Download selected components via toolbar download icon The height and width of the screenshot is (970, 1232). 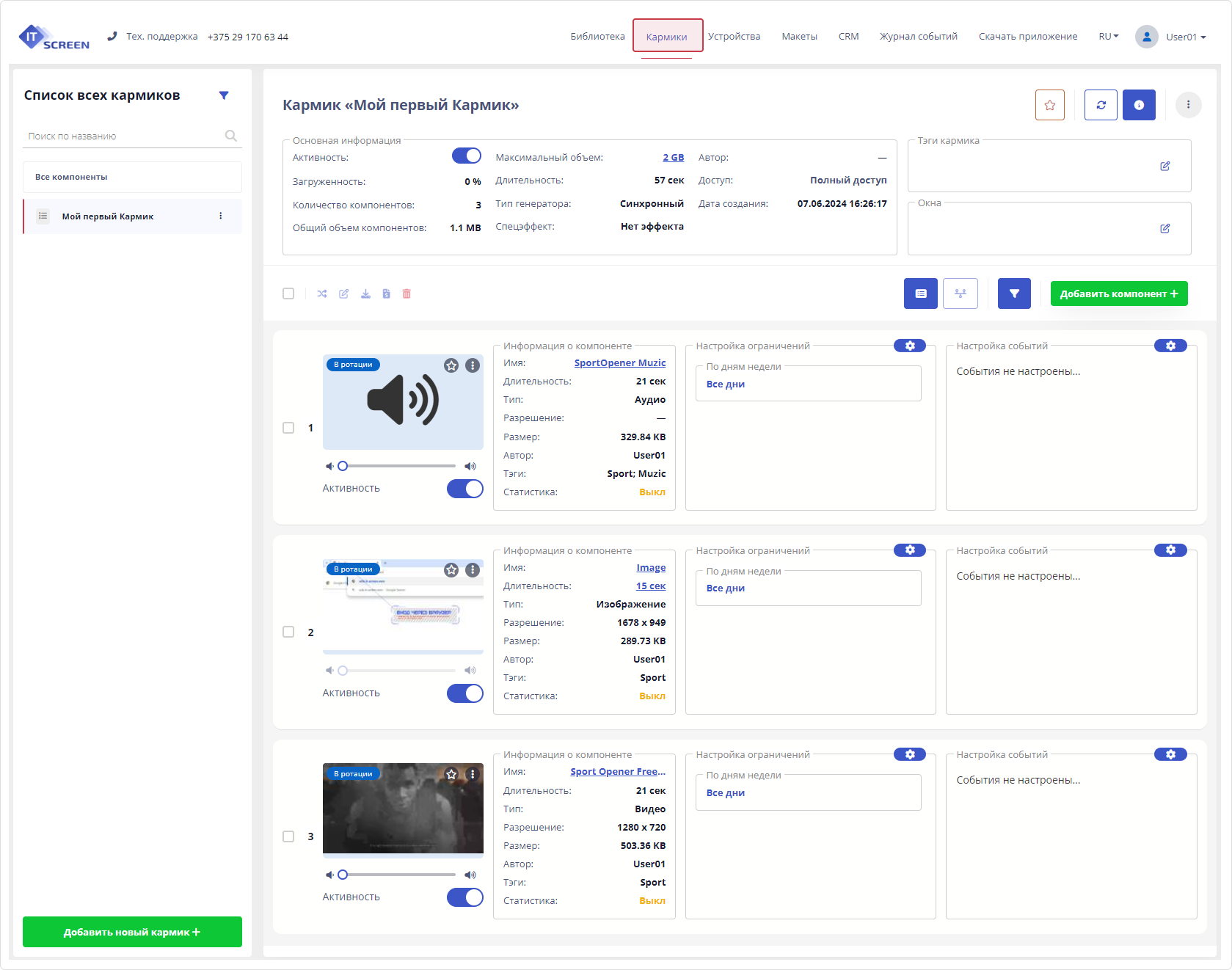[365, 293]
